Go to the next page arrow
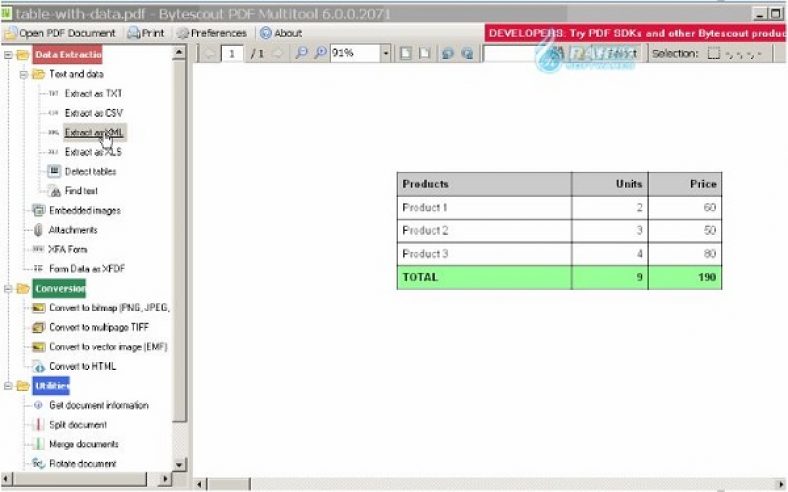Image resolution: width=788 pixels, height=492 pixels. 278,53
